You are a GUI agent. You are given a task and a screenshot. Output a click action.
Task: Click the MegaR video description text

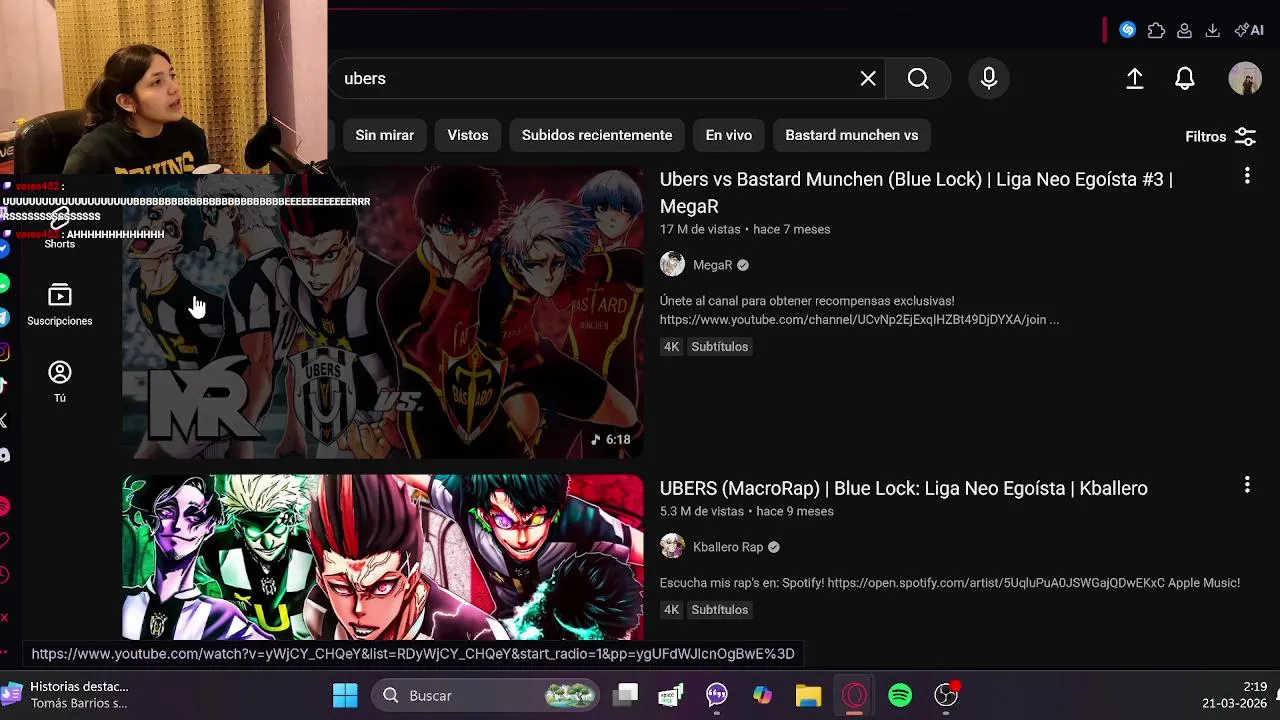[859, 310]
